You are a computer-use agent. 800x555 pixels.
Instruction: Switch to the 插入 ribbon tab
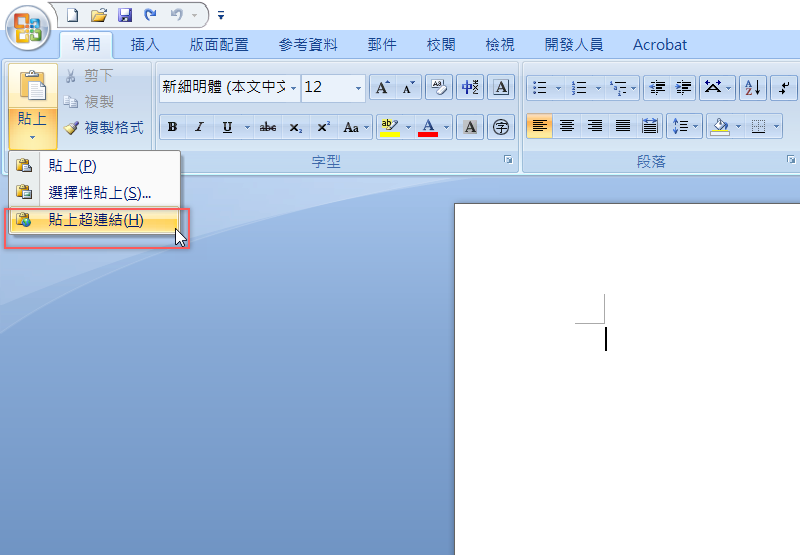(145, 44)
